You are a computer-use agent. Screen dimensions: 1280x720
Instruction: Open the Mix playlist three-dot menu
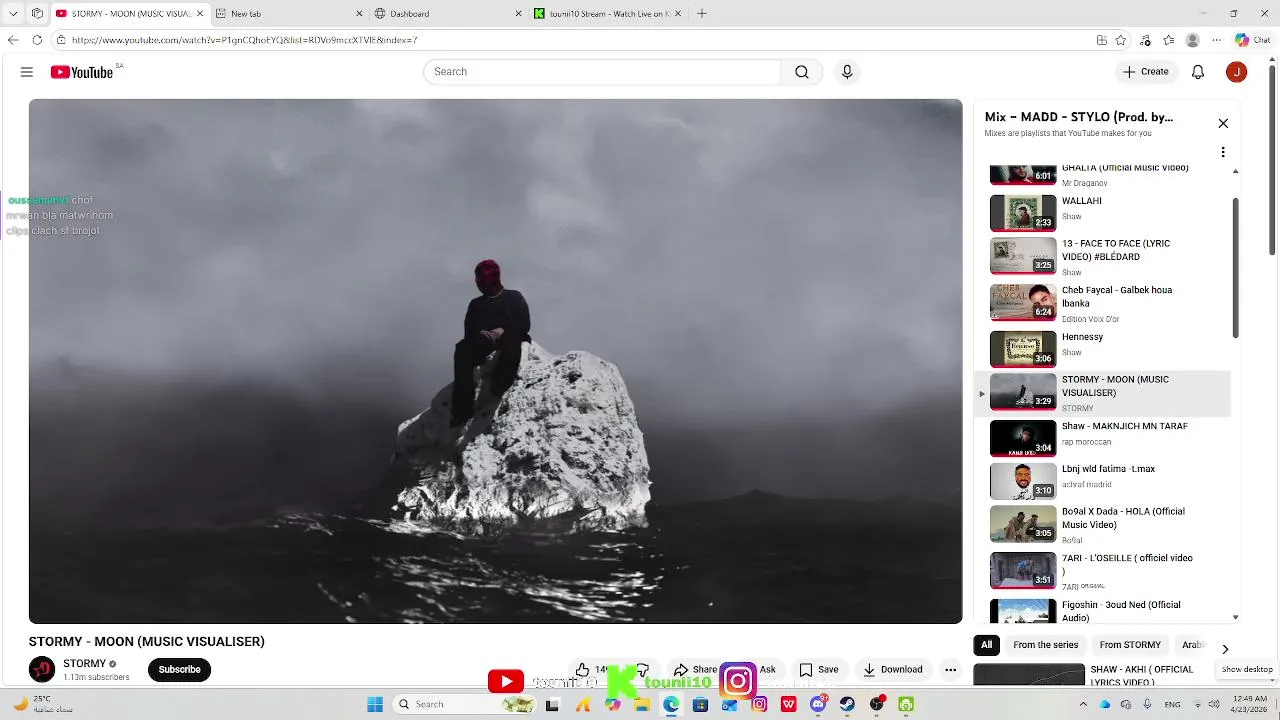[x=1223, y=152]
